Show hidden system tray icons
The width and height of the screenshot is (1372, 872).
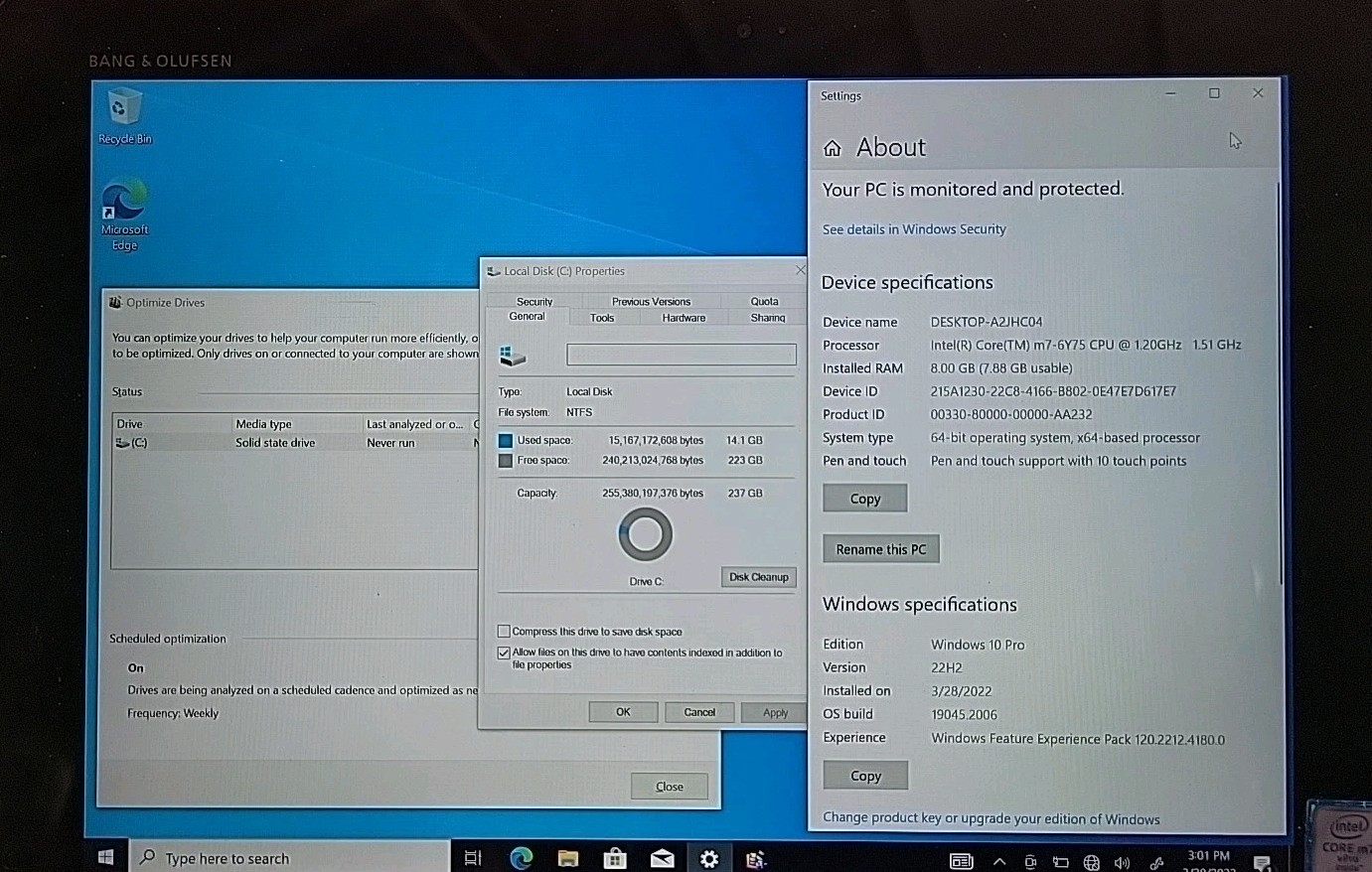pos(999,862)
